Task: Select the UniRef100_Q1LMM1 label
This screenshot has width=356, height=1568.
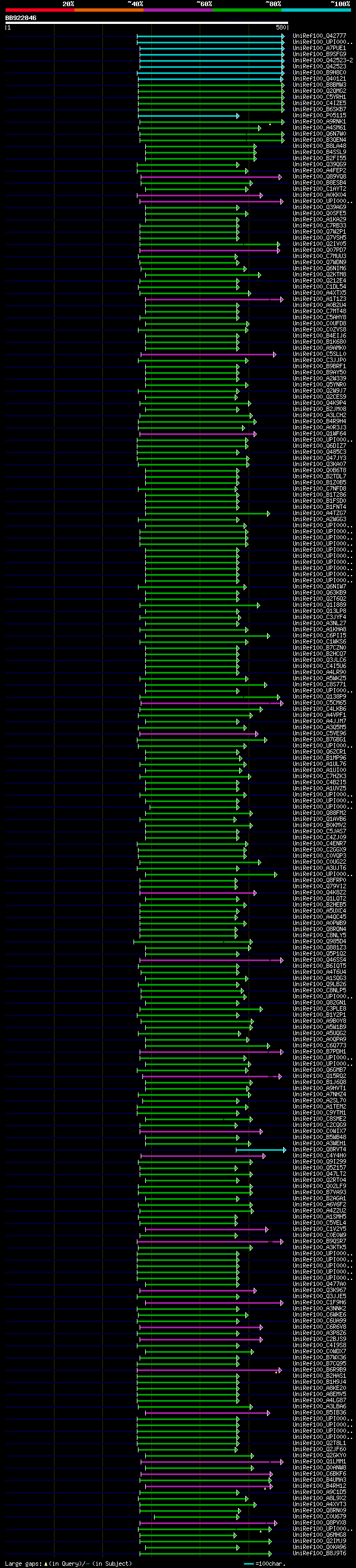Action: (x=319, y=1461)
